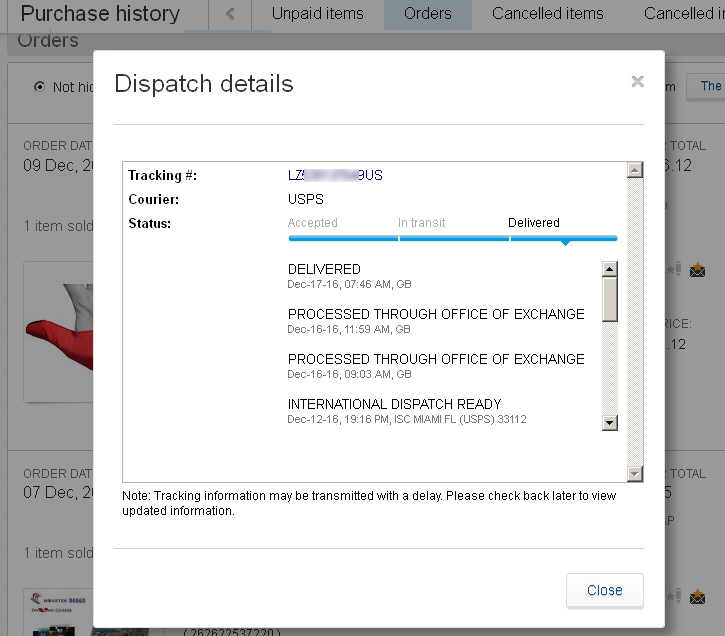Click the envelope icon for the 07 Dec order
The image size is (725, 636).
[x=697, y=597]
